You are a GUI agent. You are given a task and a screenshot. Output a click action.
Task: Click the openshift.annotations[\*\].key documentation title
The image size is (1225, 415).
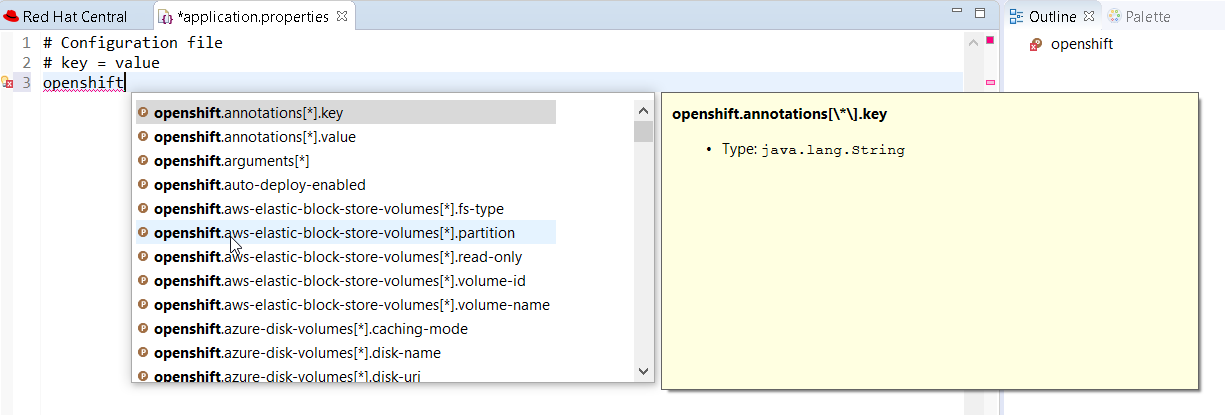point(779,114)
